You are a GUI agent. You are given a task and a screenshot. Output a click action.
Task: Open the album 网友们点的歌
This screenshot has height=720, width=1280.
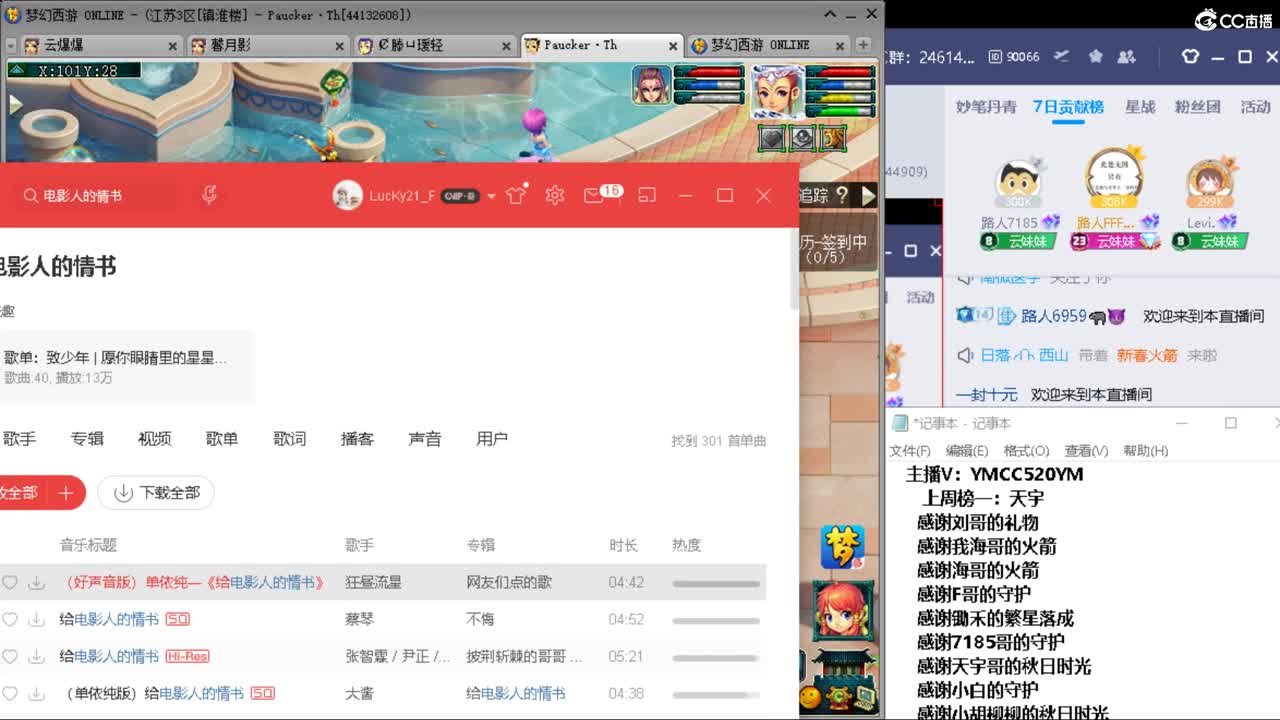click(508, 582)
